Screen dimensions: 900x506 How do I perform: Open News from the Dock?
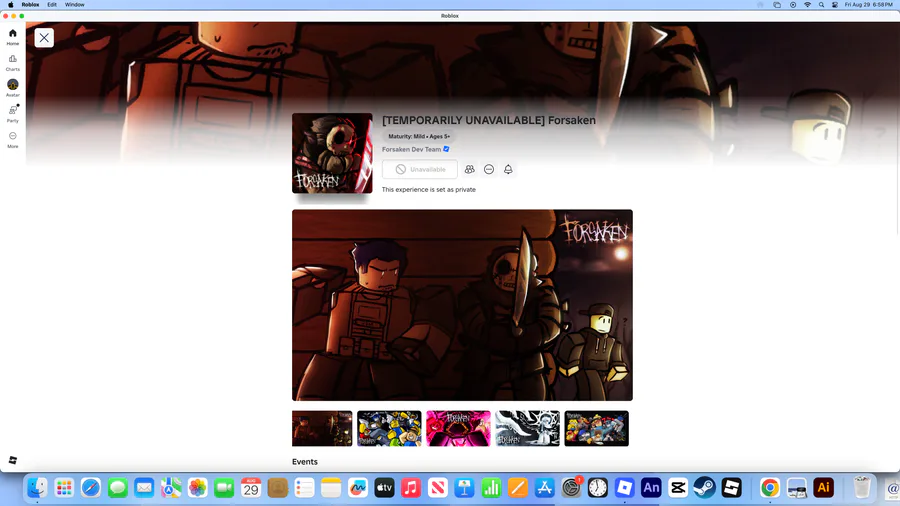tap(438, 488)
